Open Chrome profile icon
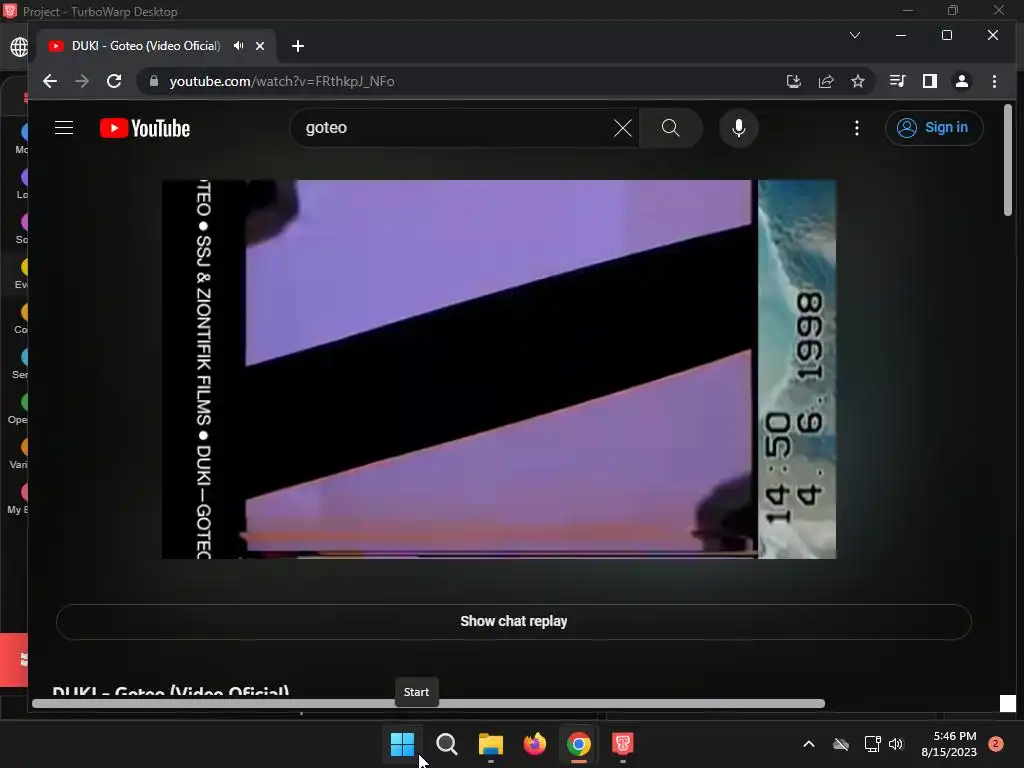Viewport: 1024px width, 768px height. [x=962, y=81]
